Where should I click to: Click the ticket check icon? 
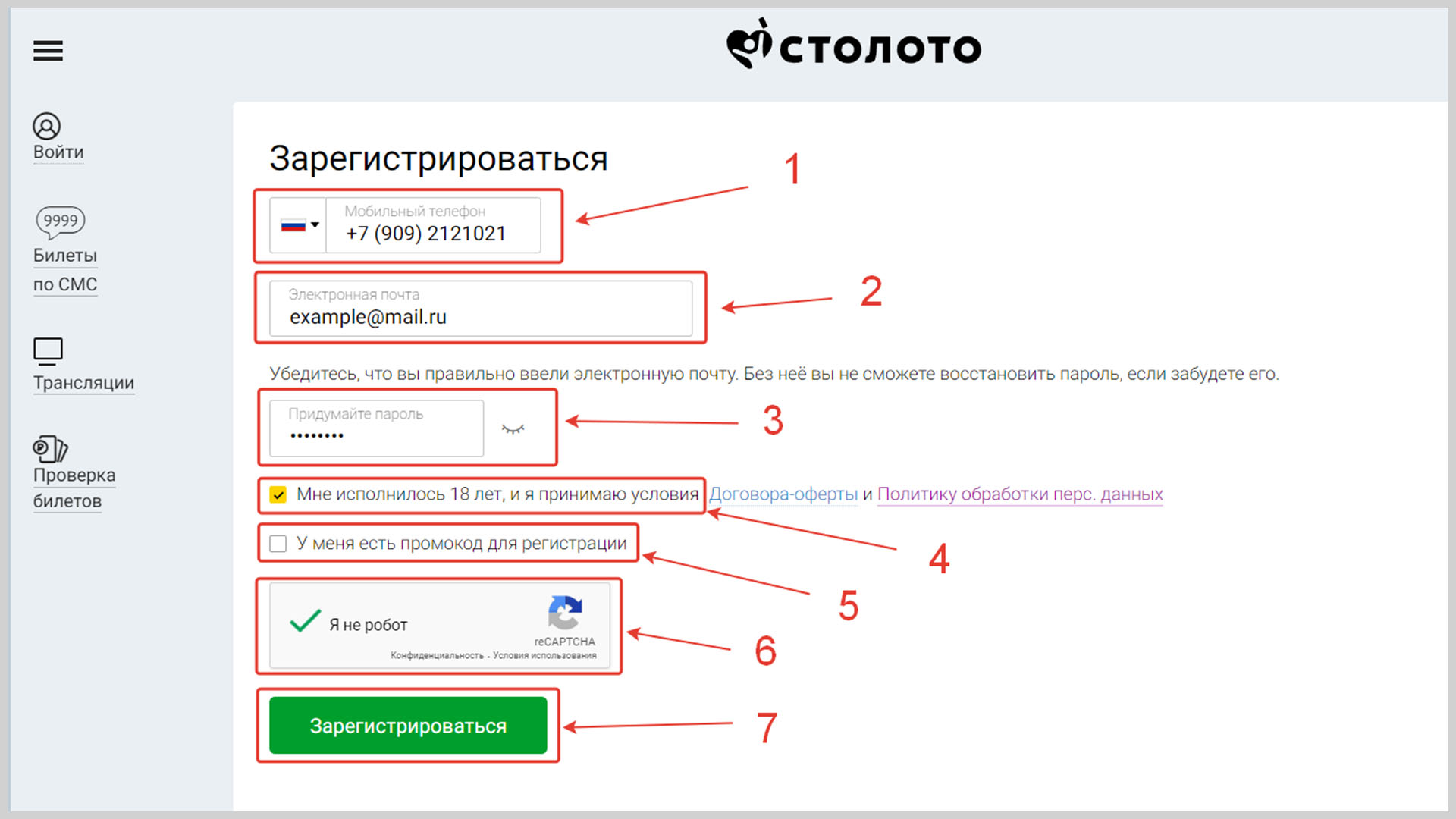[50, 449]
